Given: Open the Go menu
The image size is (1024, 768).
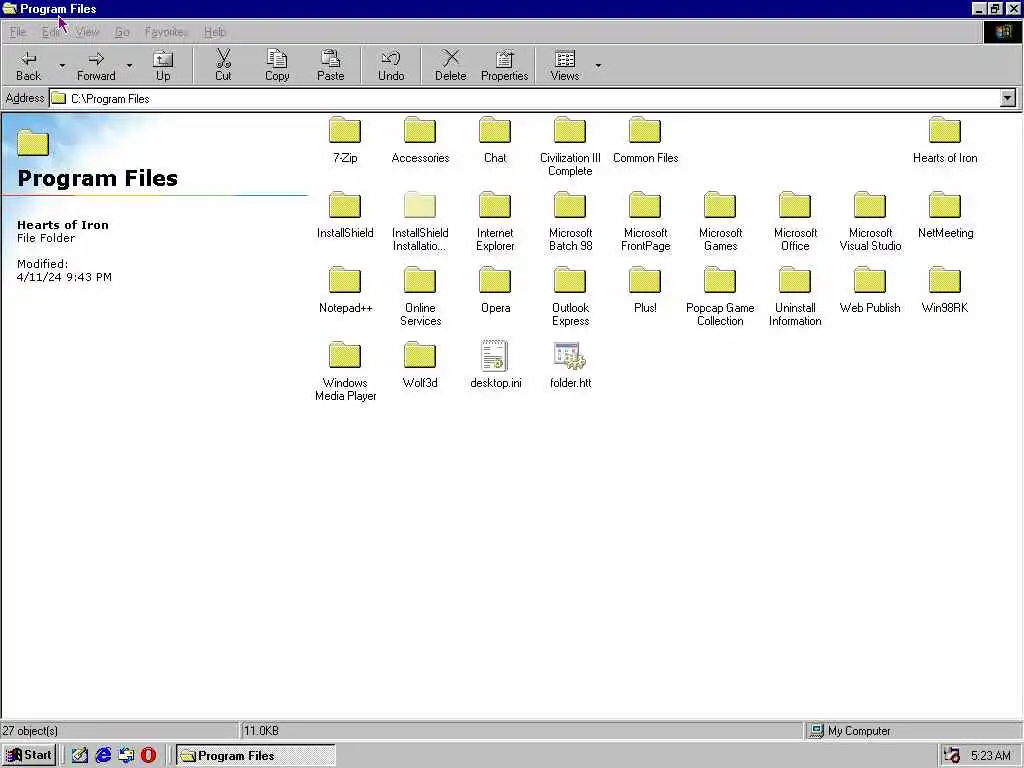Looking at the screenshot, I should 122,32.
